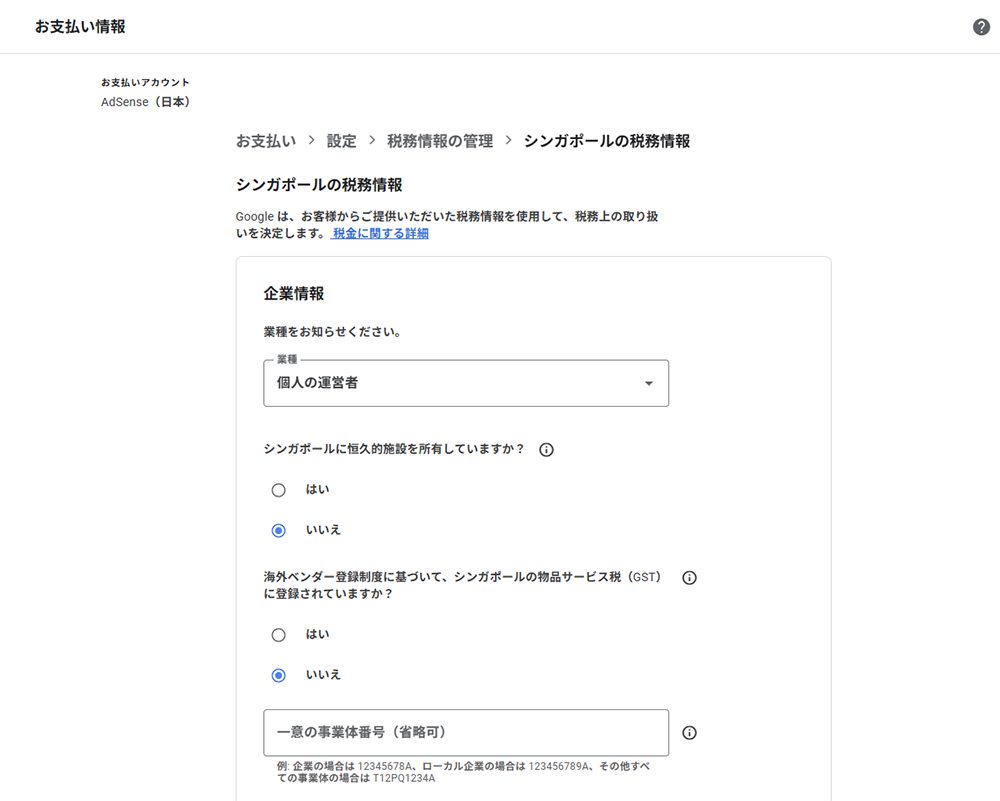The image size is (1000, 801).
Task: Click info icon beside permanent establishment question
Action: (546, 450)
